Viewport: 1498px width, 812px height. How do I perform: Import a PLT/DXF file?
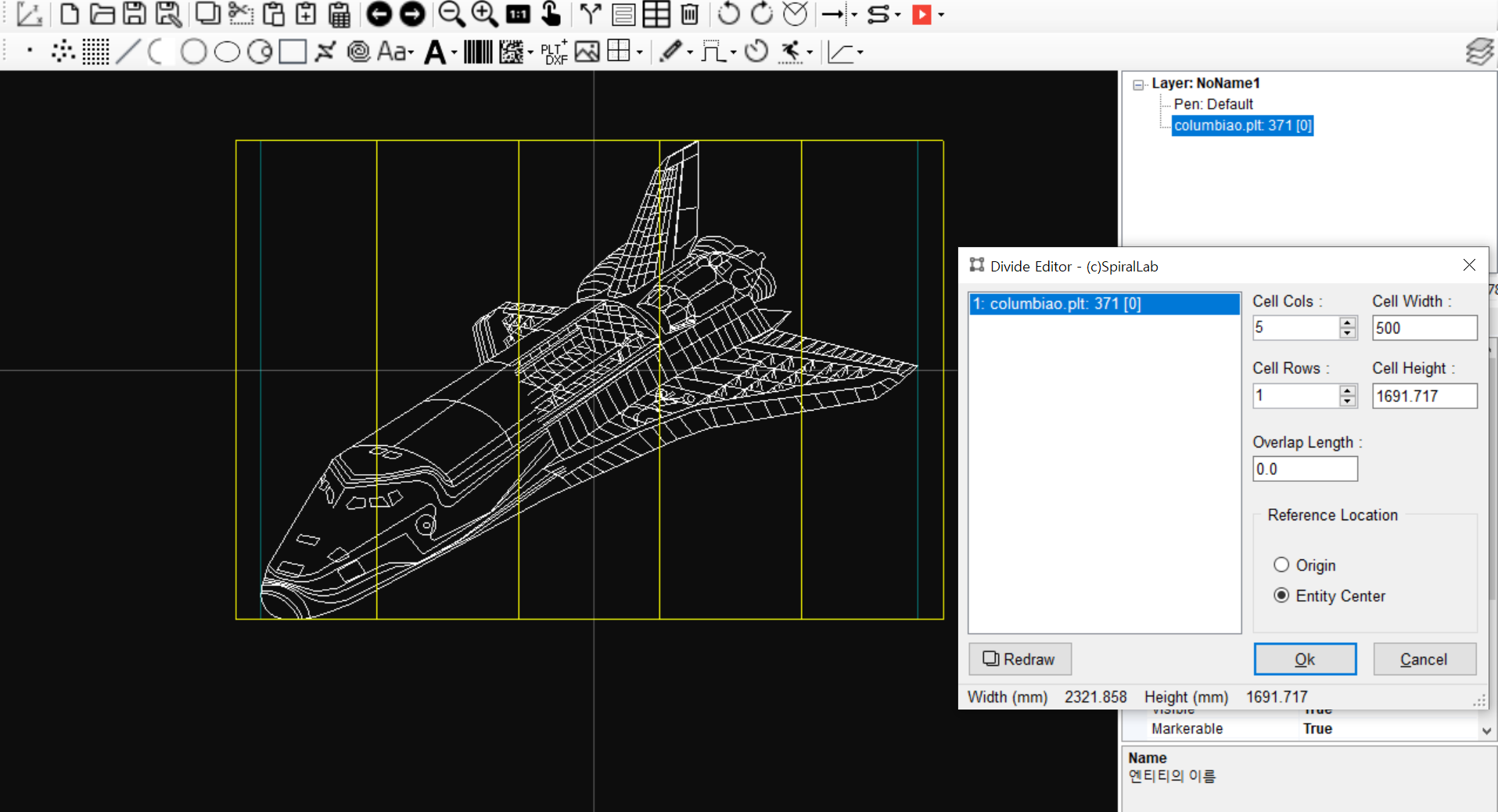554,52
